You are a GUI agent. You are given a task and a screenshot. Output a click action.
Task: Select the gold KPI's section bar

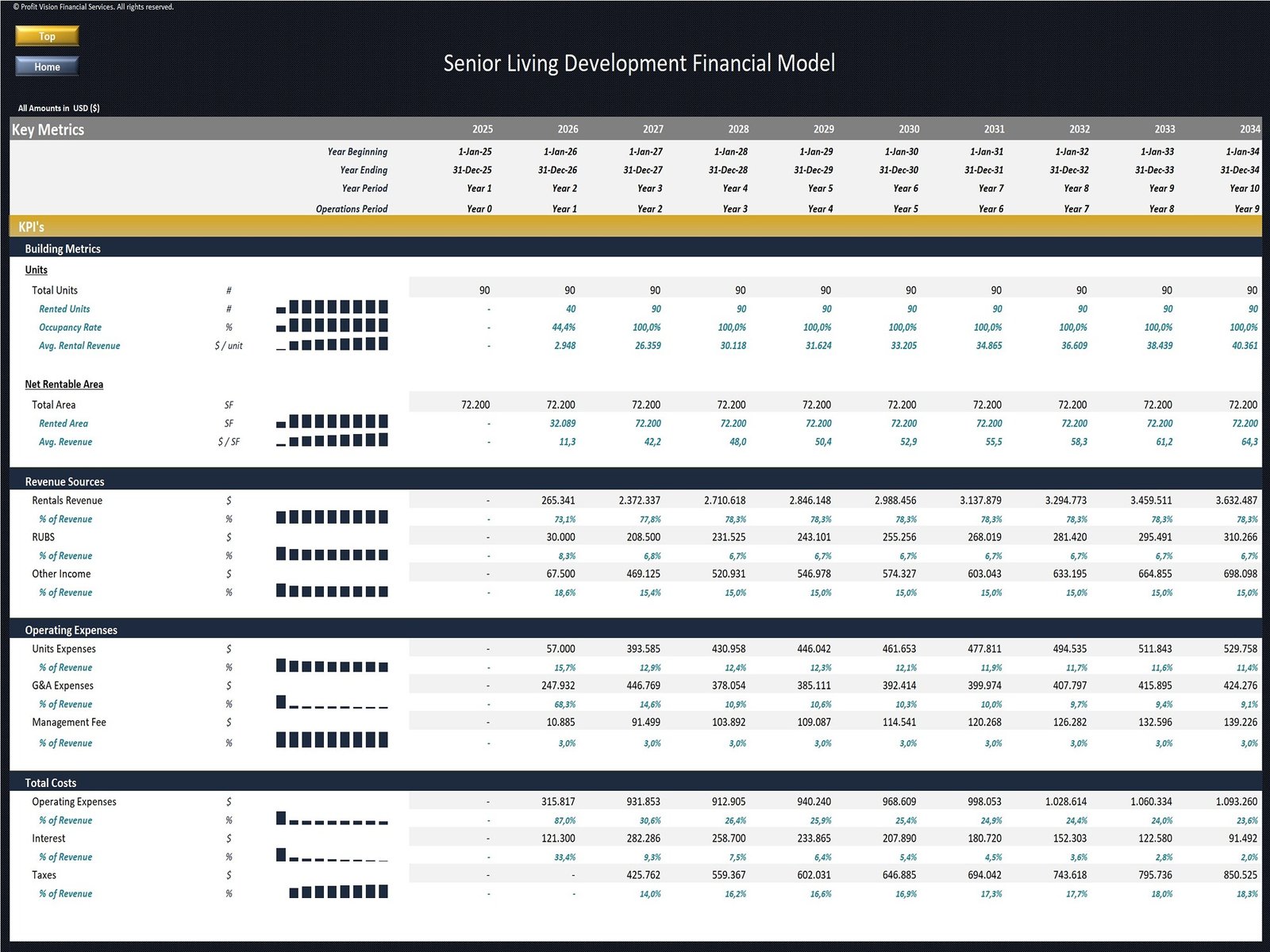pos(635,227)
